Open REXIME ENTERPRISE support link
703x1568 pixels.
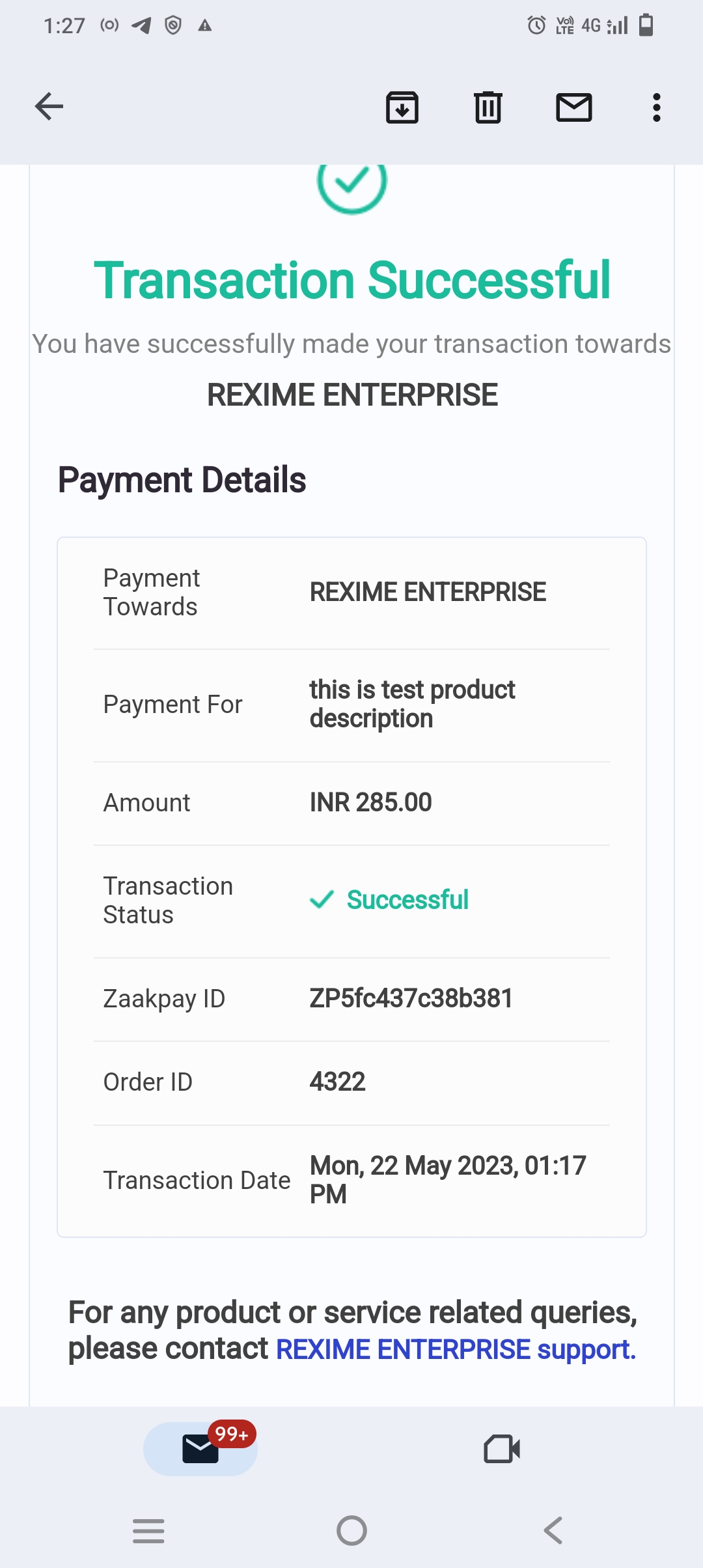(456, 1349)
